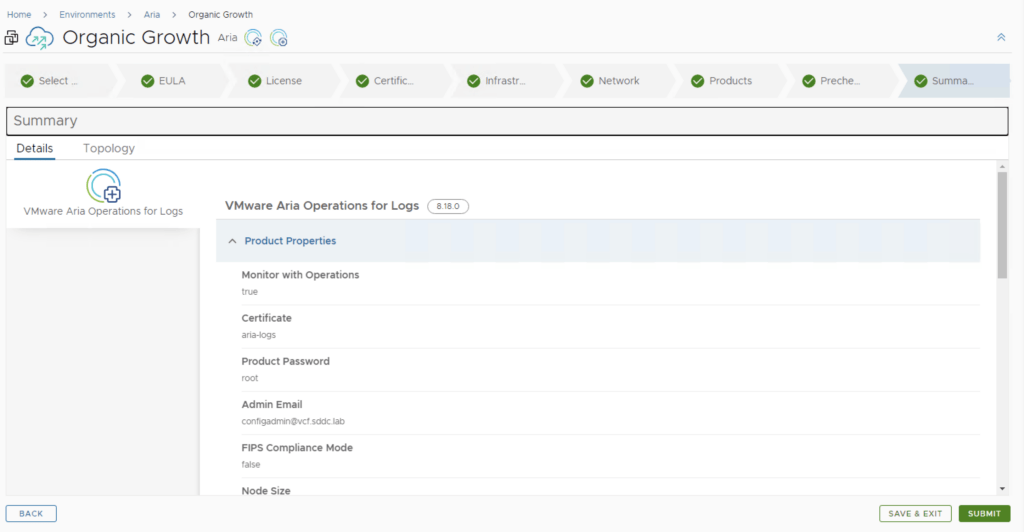Click the Back button
The image size is (1024, 532).
point(31,514)
